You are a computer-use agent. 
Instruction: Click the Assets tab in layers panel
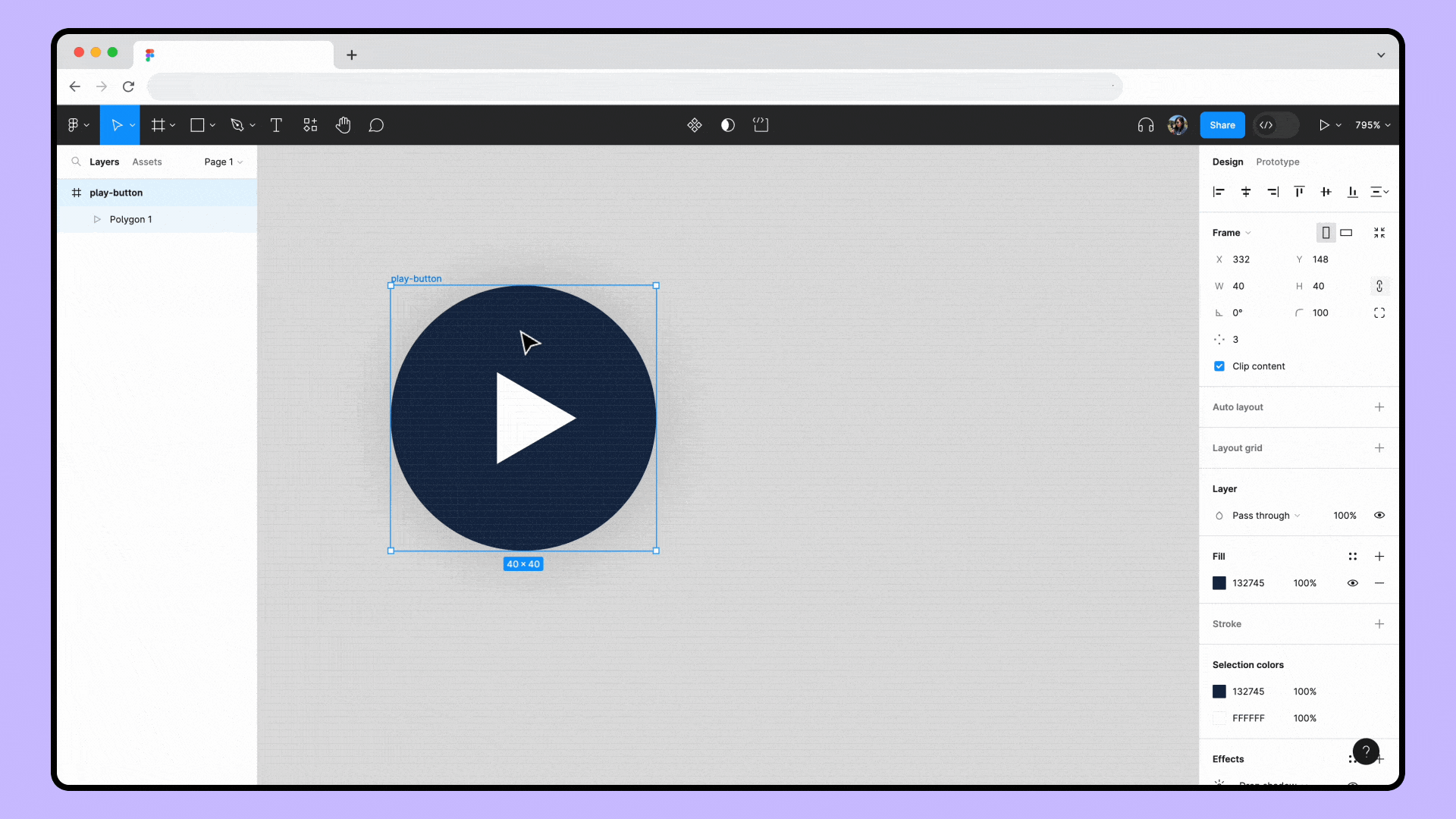click(x=147, y=161)
